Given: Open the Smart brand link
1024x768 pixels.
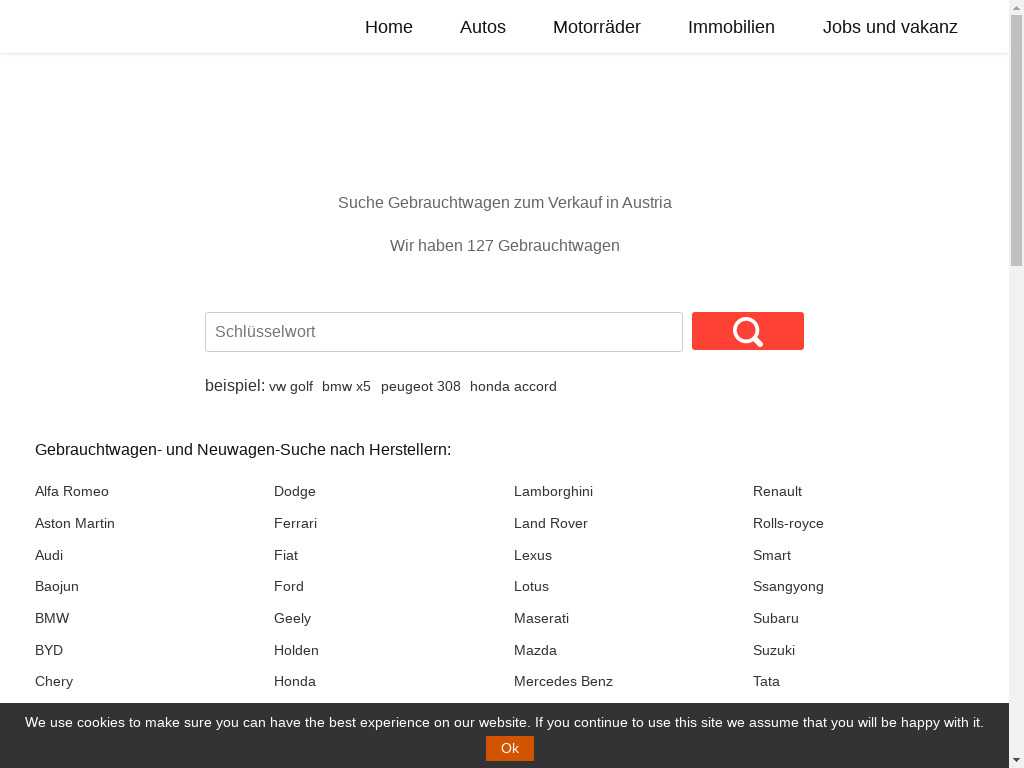Looking at the screenshot, I should (x=771, y=555).
